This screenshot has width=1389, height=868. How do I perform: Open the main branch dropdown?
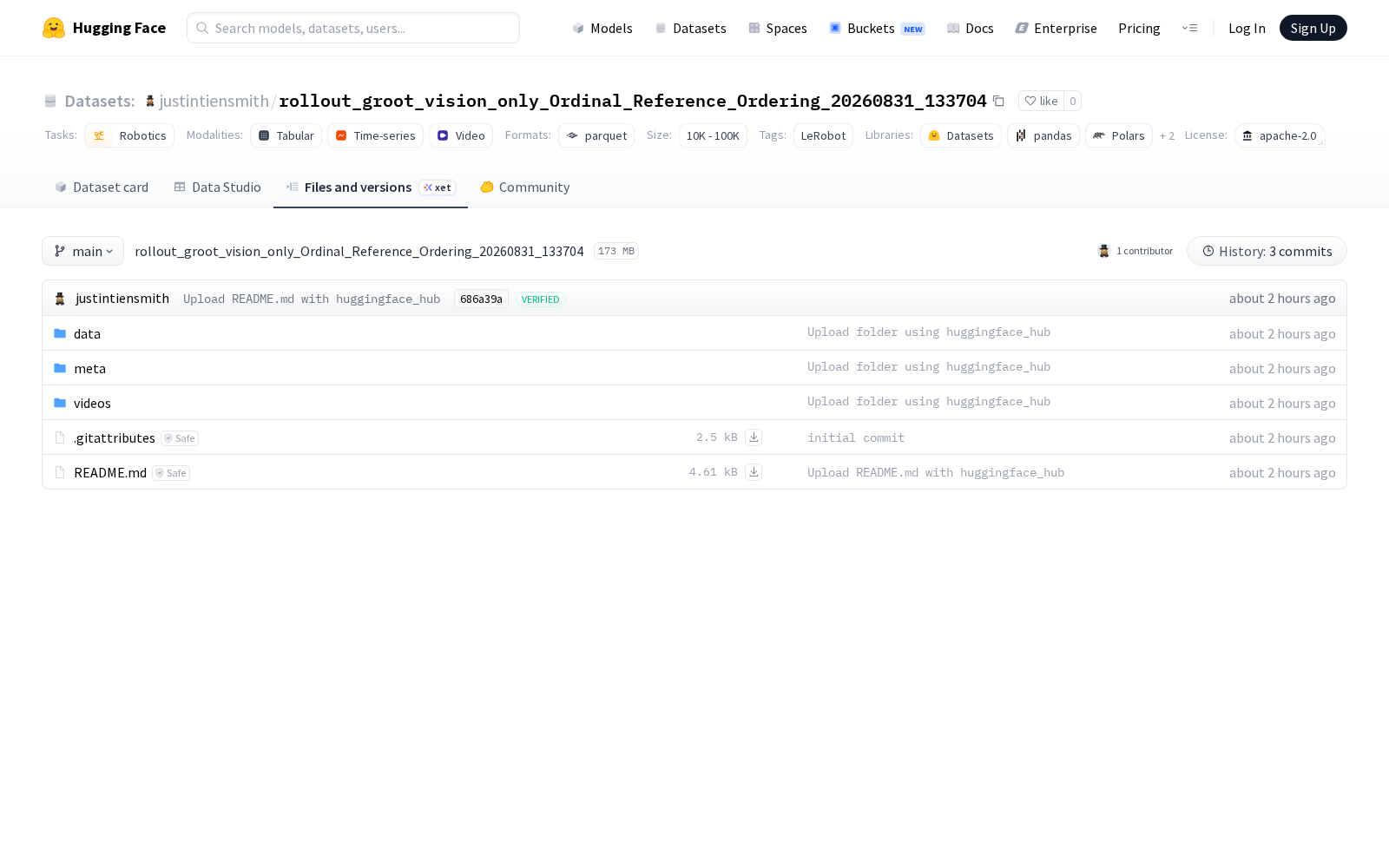(x=82, y=251)
